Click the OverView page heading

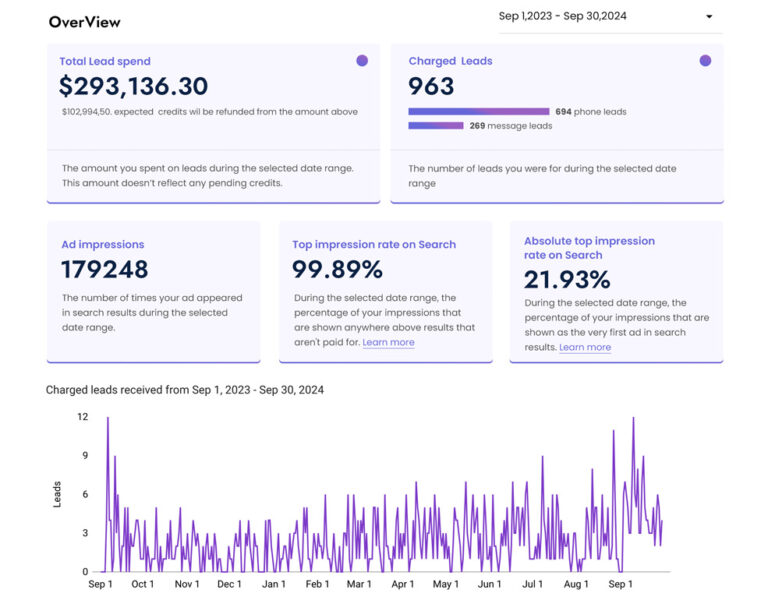click(84, 22)
